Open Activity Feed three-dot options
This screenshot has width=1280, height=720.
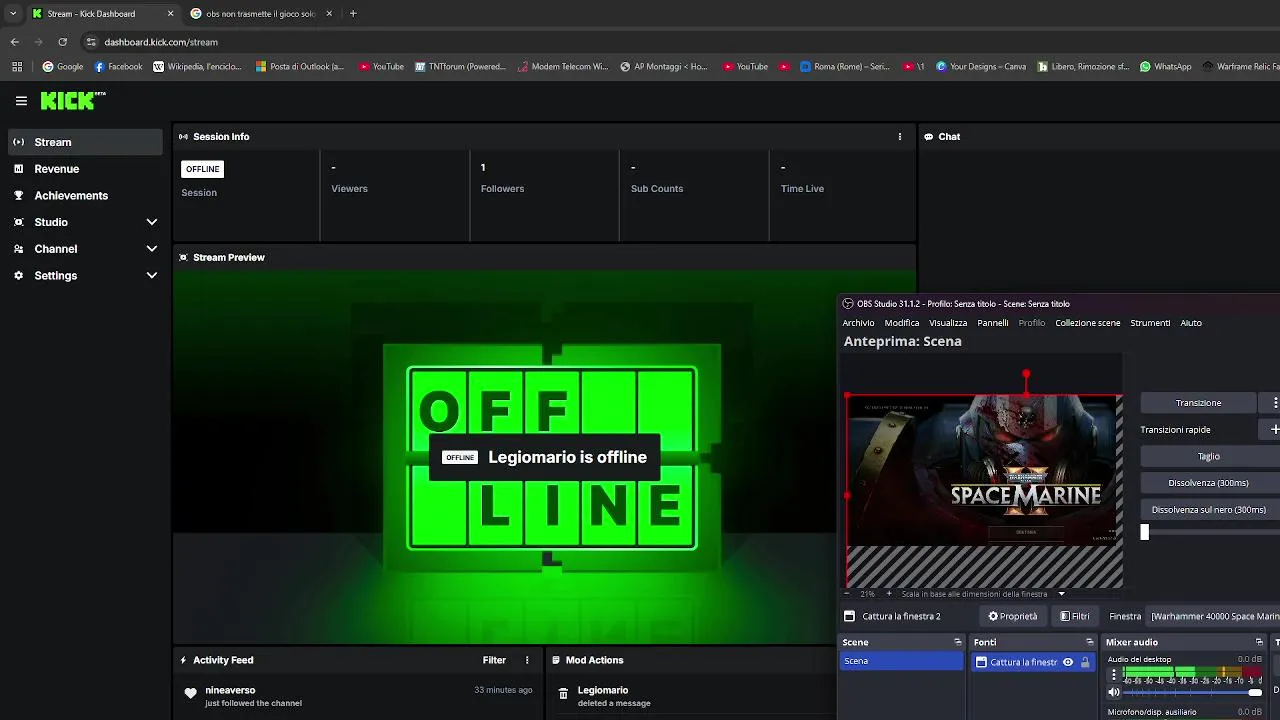pos(527,660)
